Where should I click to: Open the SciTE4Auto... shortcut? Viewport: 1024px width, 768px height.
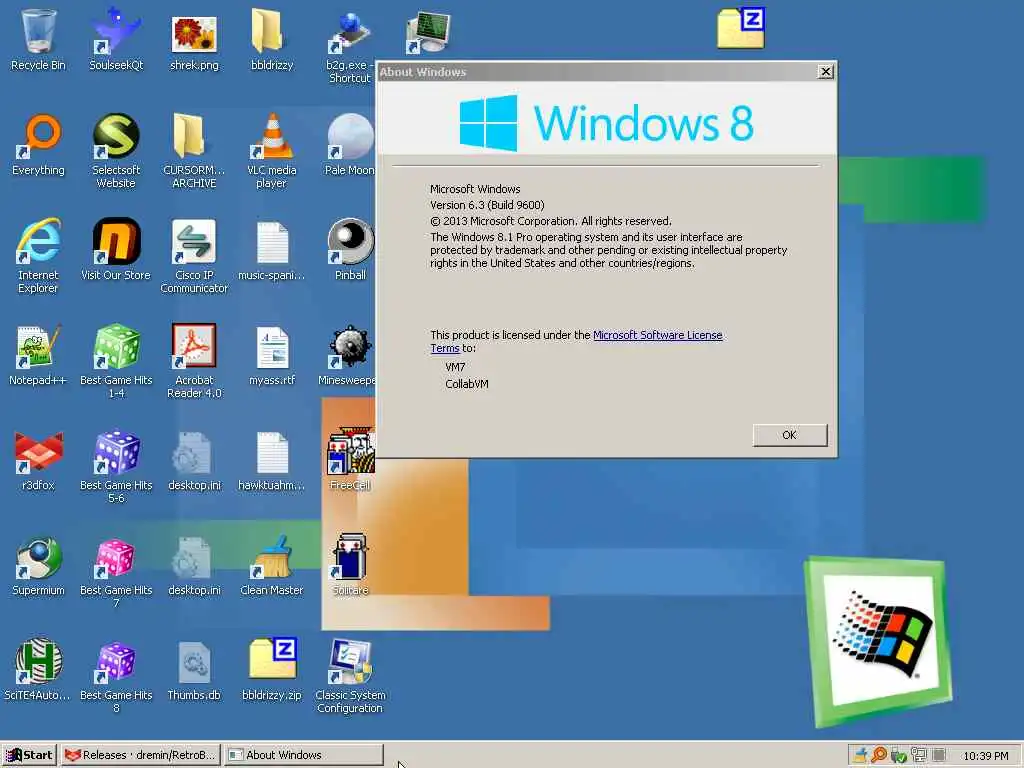point(39,670)
